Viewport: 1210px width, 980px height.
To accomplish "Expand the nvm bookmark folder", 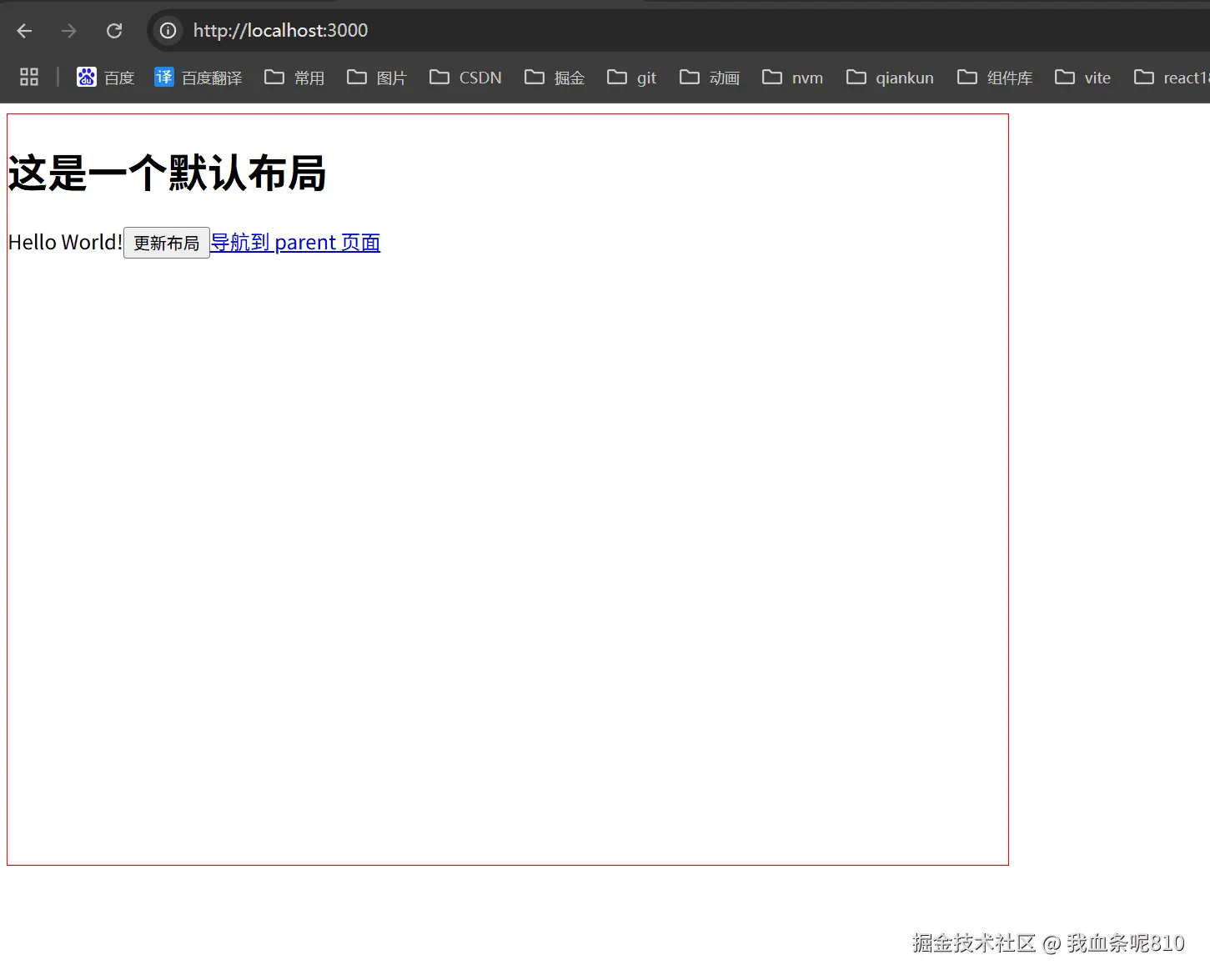I will pyautogui.click(x=792, y=78).
